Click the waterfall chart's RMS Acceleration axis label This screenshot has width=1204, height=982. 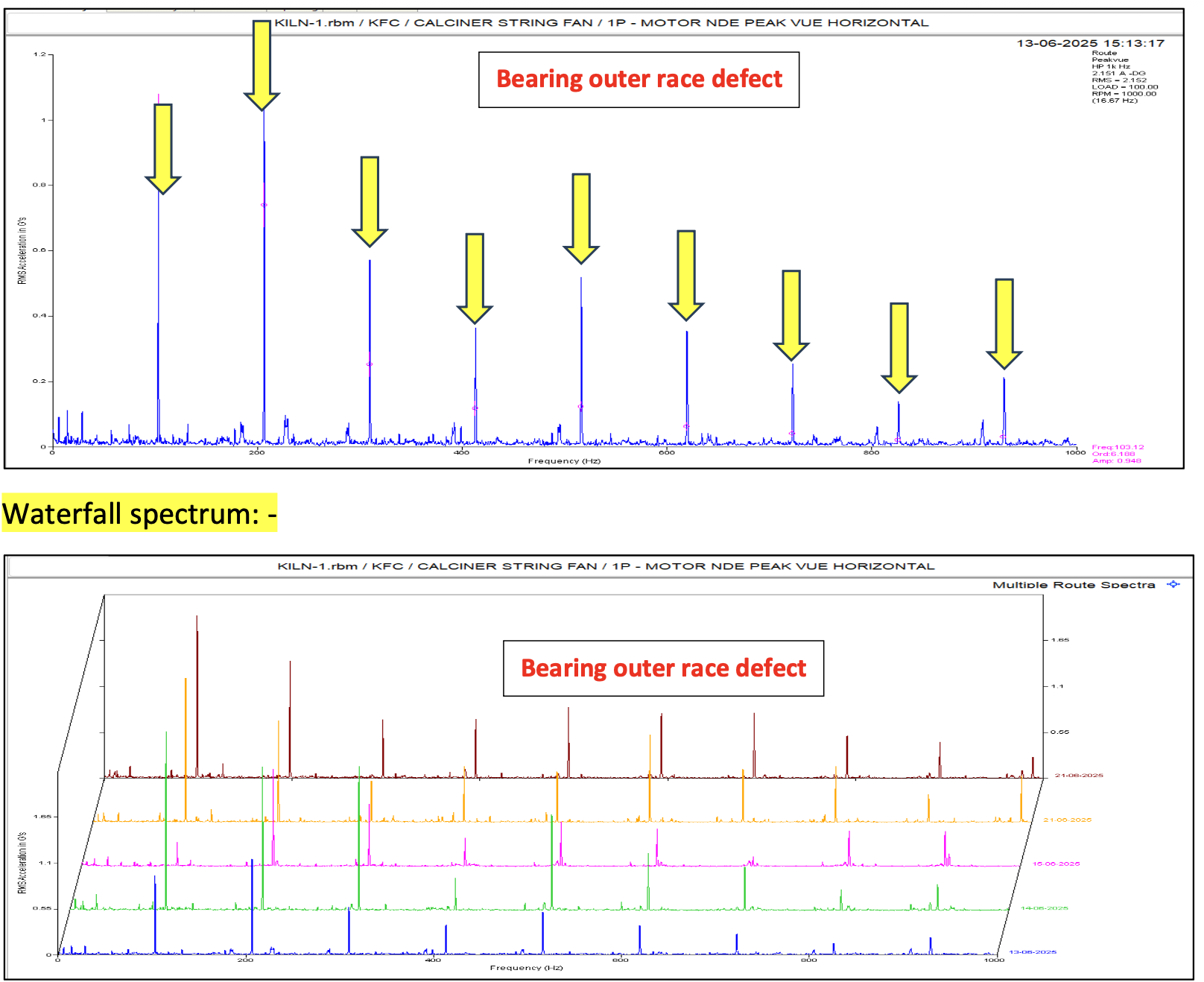coord(22,863)
